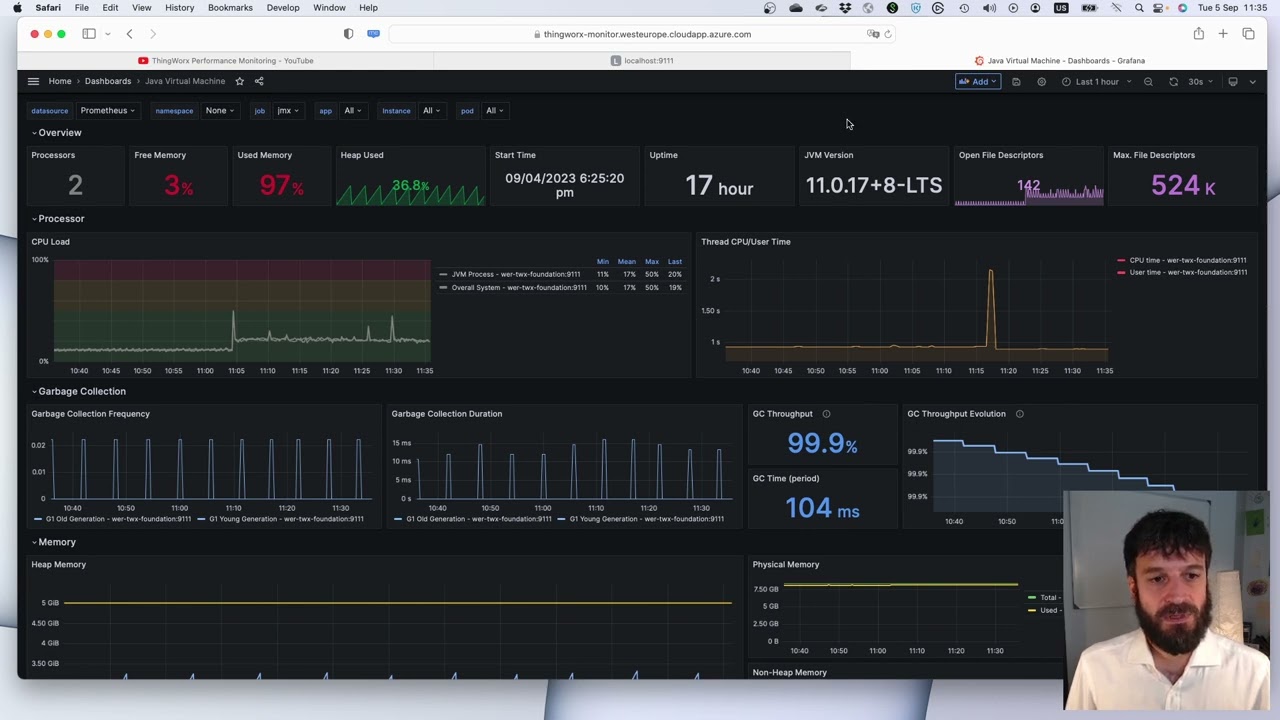Screen dimensions: 1280x720
Task: Open the Last 1 hour time picker
Action: [1096, 82]
